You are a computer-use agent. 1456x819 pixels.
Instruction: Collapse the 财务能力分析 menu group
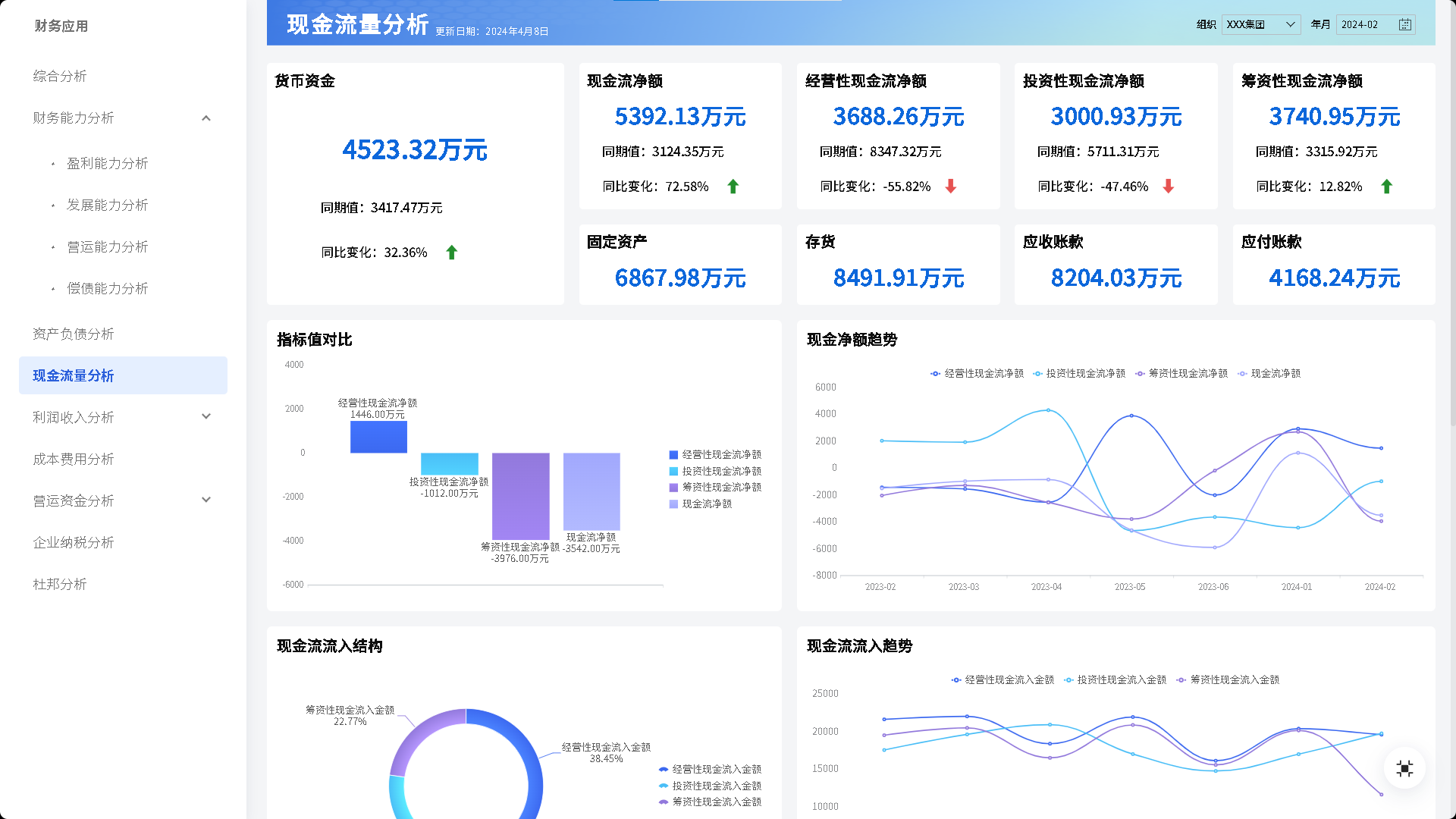click(206, 118)
